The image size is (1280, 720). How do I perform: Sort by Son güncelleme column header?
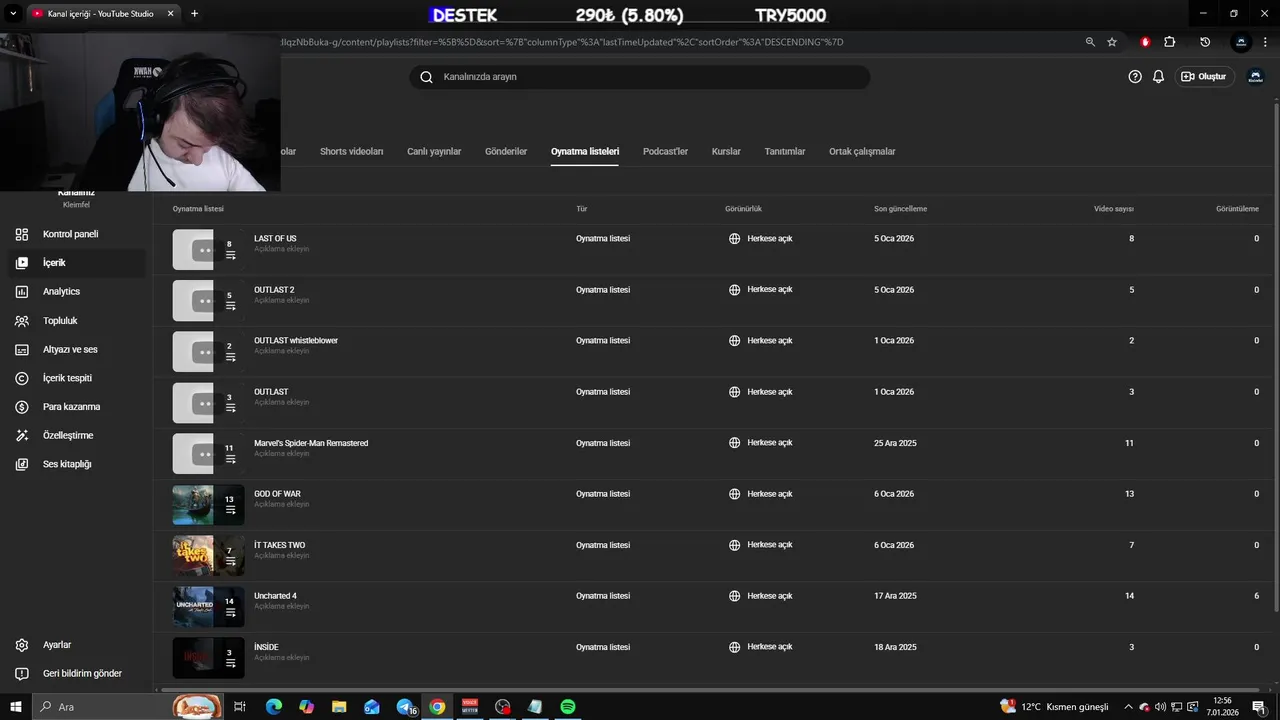(900, 209)
